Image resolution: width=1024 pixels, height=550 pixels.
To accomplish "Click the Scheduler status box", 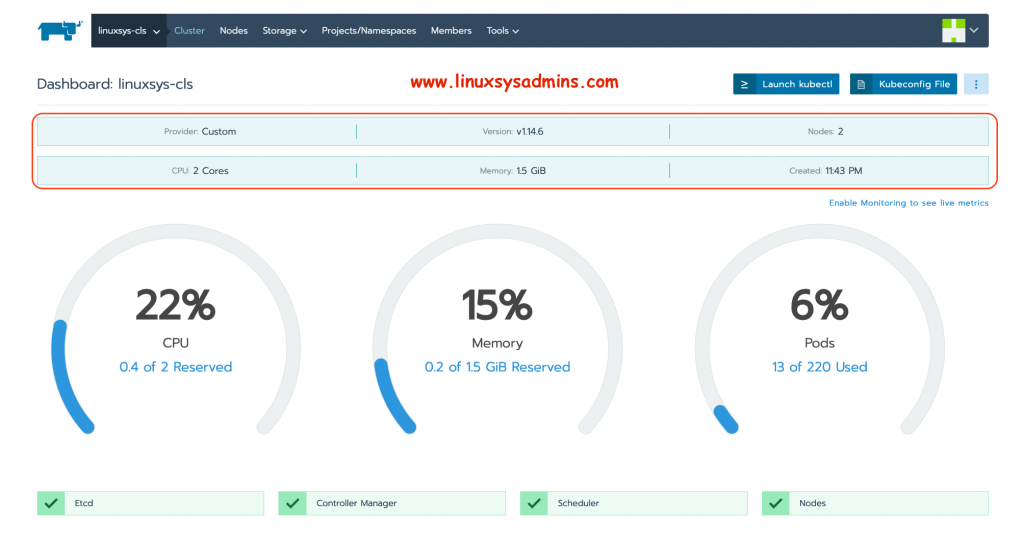I will coord(633,503).
